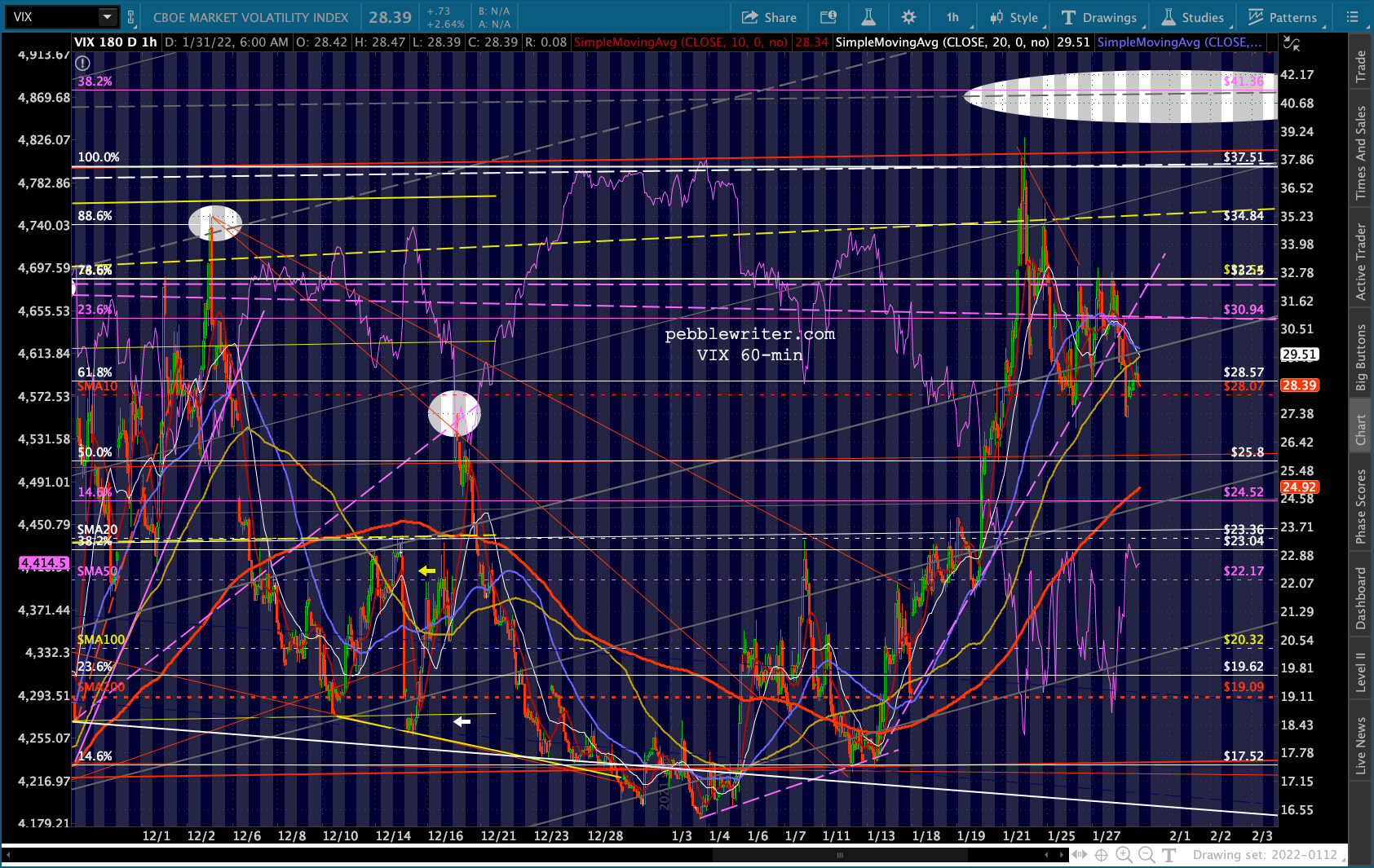Screen dimensions: 1374x868
Task: Activate the crosshair pan tool icon
Action: pos(1101,855)
